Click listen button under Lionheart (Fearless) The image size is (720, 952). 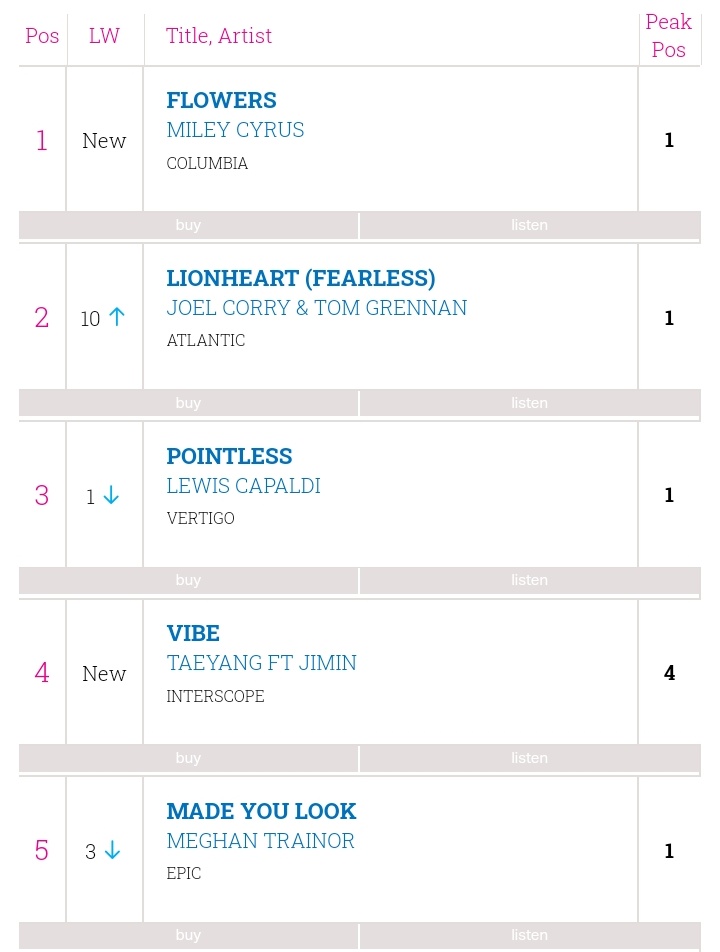click(529, 403)
